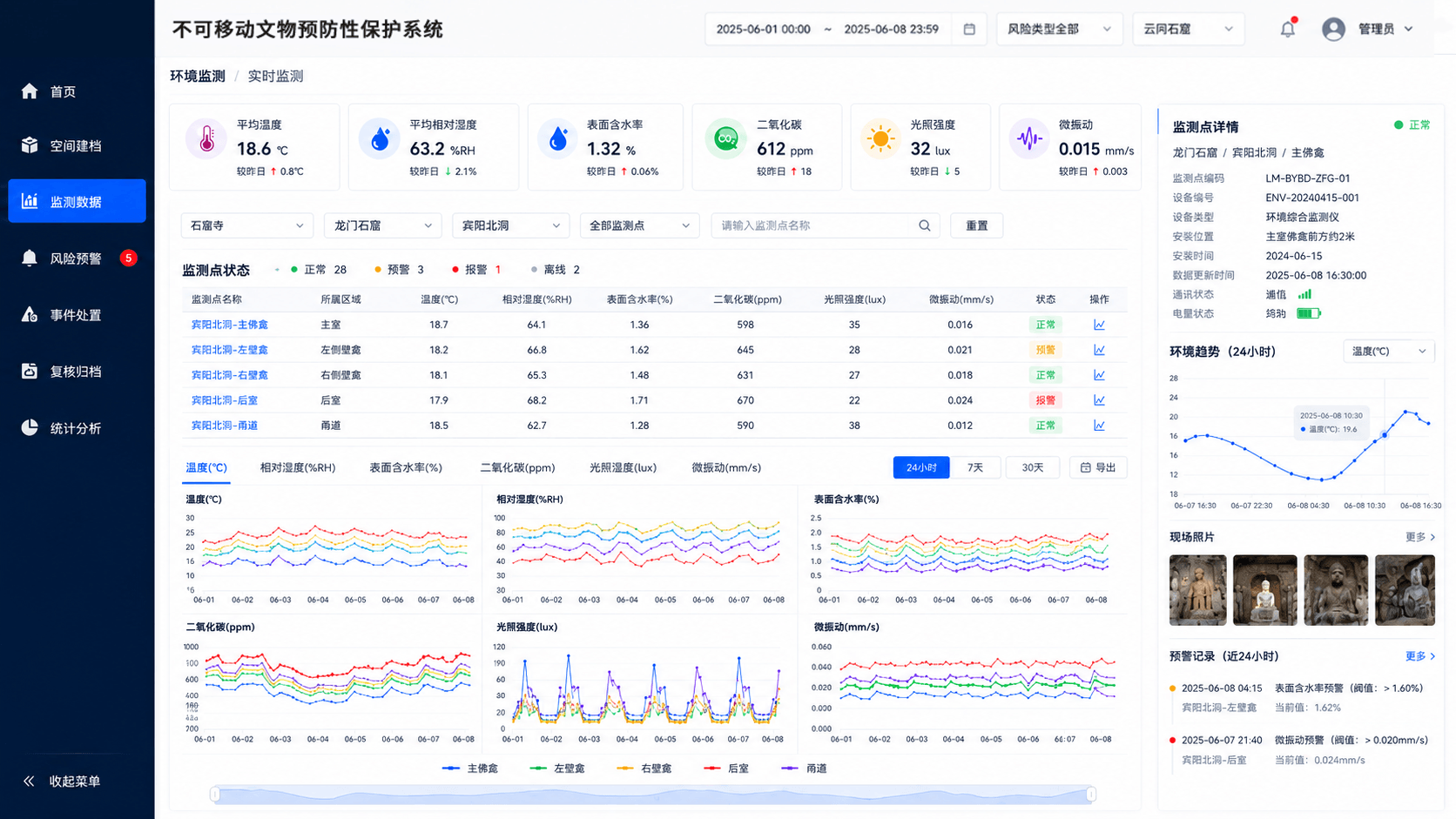This screenshot has height=819, width=1456.
Task: Open the 石窟寺 type dropdown
Action: (246, 225)
